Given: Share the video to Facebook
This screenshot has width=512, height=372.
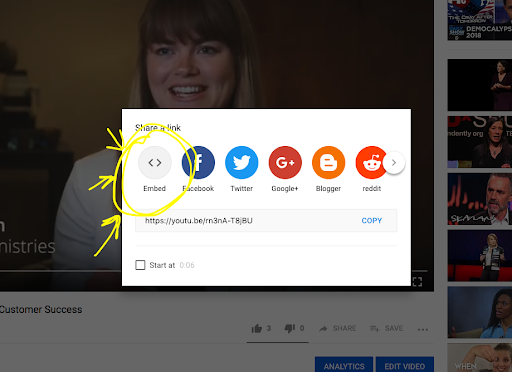Looking at the screenshot, I should [198, 163].
